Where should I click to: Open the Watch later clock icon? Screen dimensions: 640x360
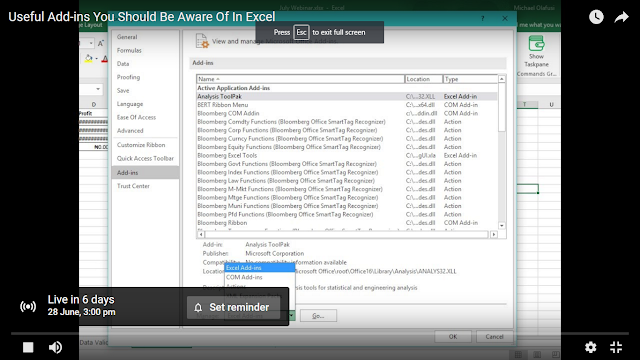coord(596,17)
